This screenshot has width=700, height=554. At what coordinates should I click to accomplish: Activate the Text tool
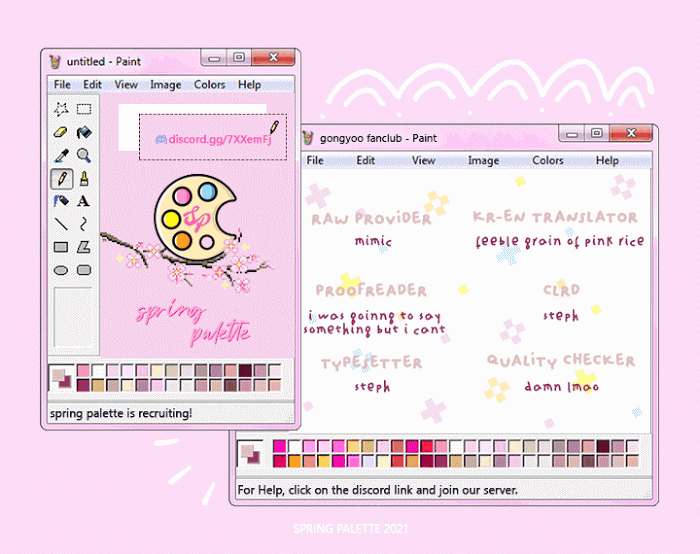click(x=84, y=201)
